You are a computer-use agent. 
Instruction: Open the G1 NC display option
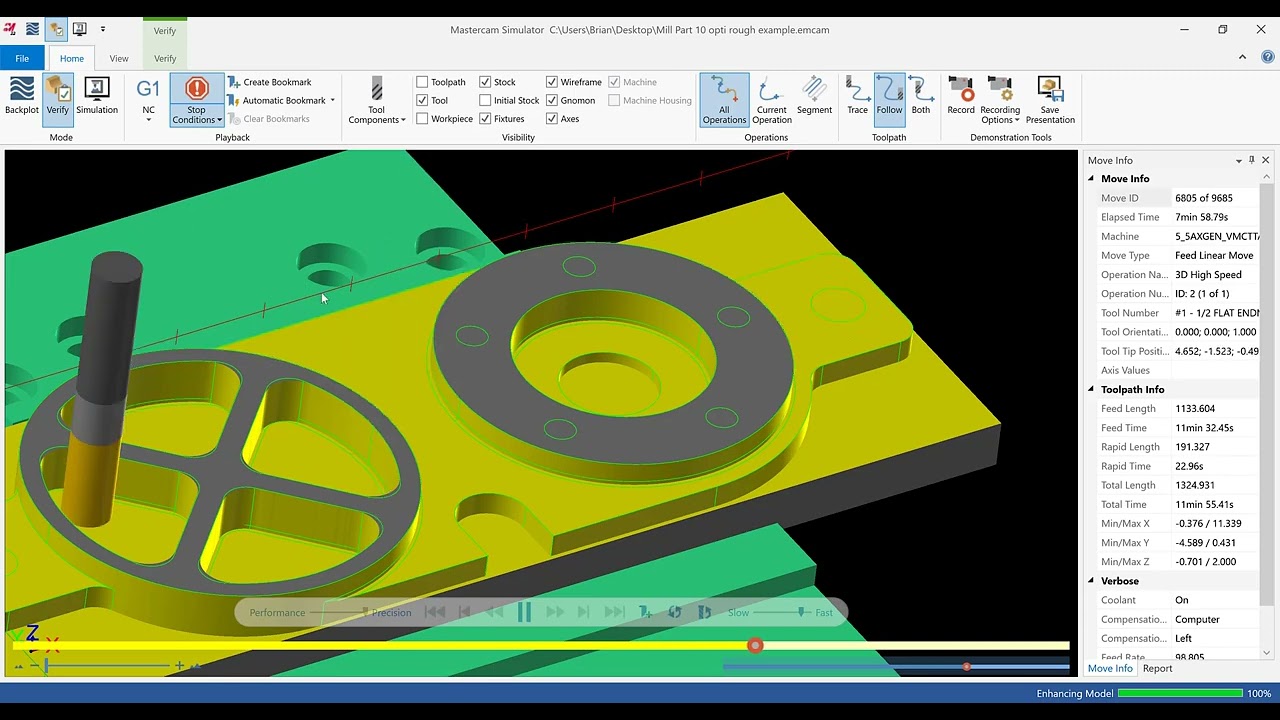pos(148,99)
